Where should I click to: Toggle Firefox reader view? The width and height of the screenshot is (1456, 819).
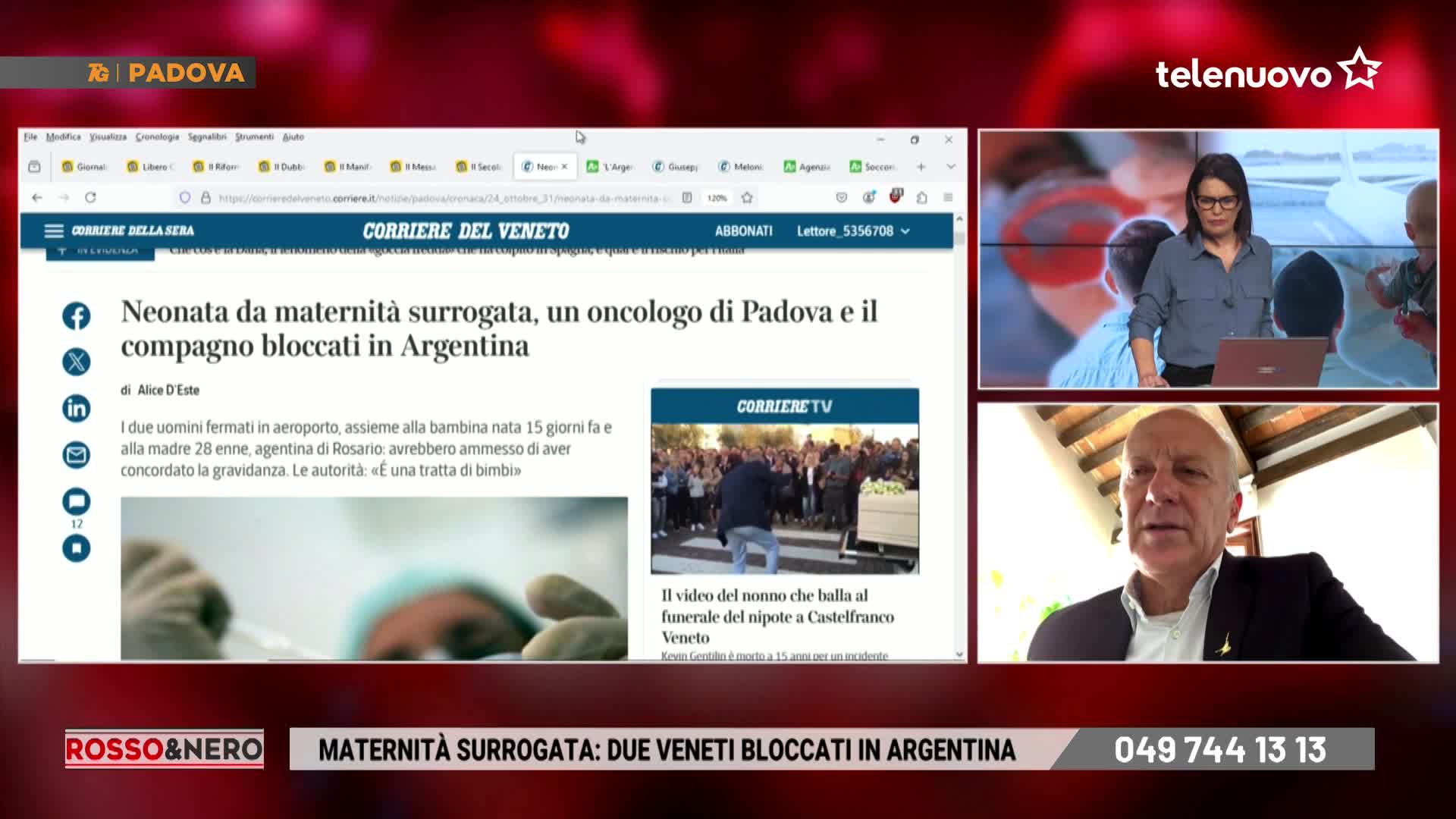point(687,197)
